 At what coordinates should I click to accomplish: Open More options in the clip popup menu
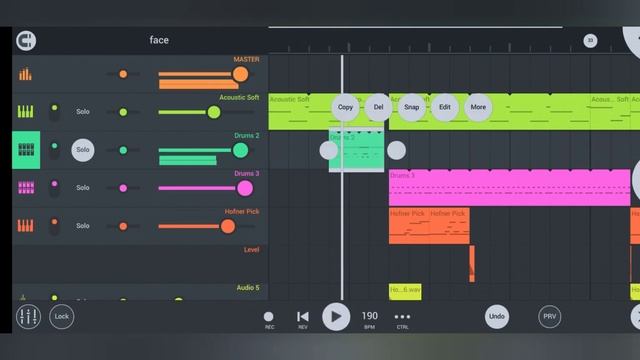point(478,107)
